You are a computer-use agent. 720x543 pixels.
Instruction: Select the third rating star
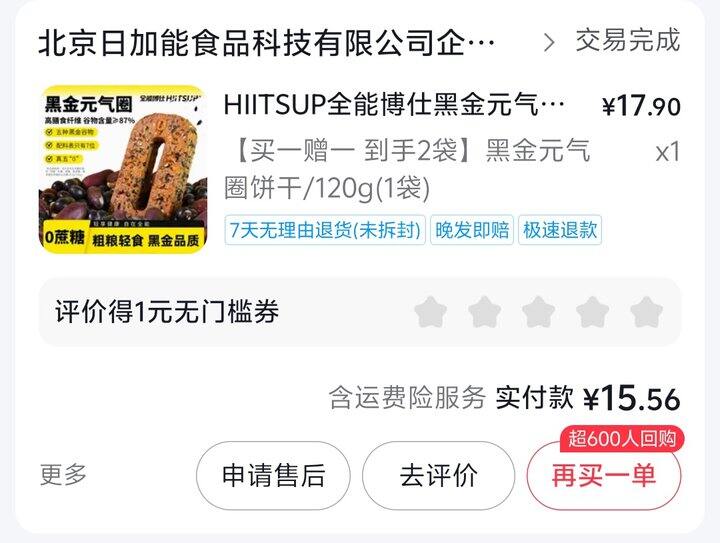[538, 312]
